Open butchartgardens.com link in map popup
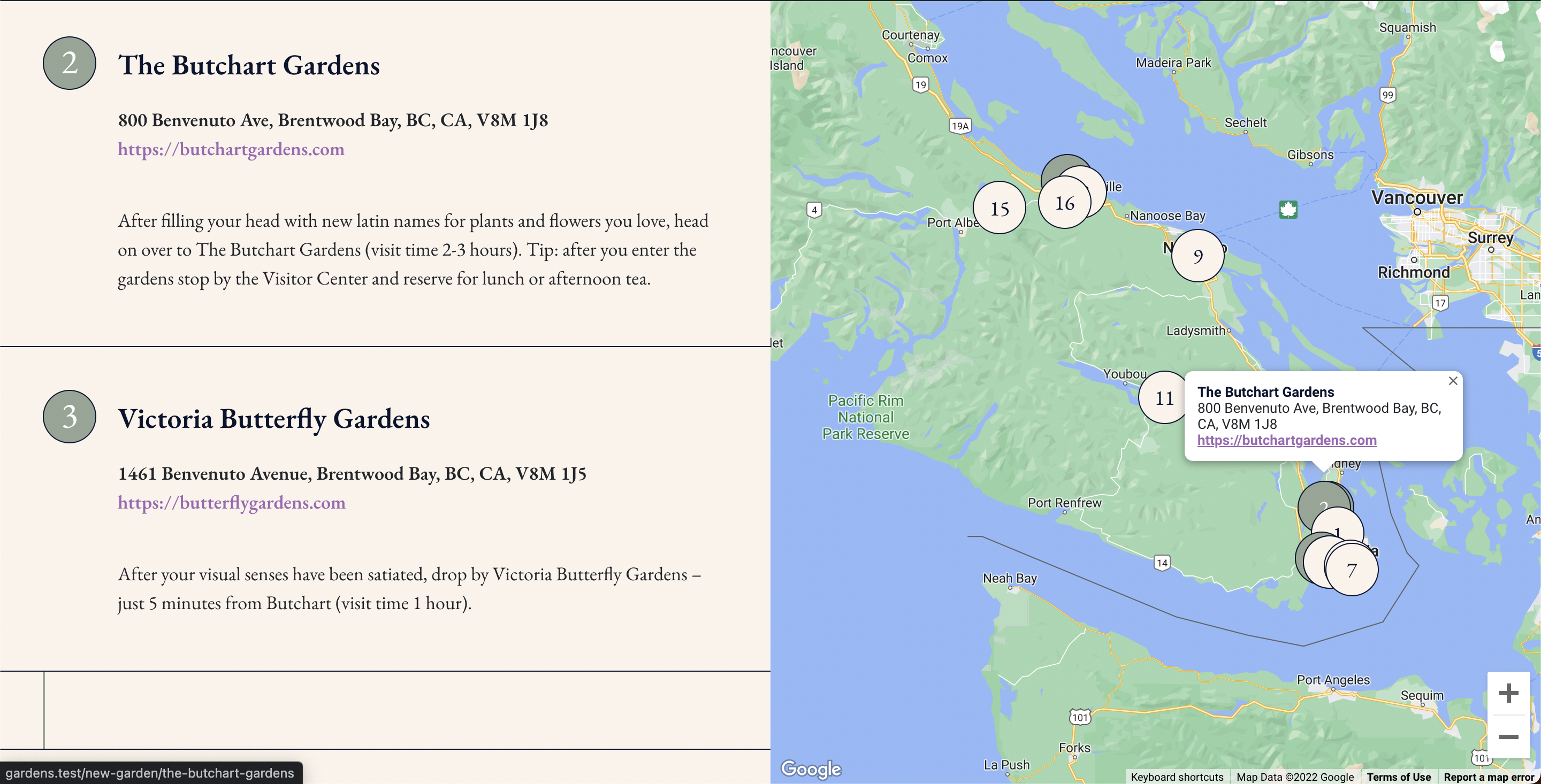Viewport: 1541px width, 784px height. click(x=1287, y=440)
